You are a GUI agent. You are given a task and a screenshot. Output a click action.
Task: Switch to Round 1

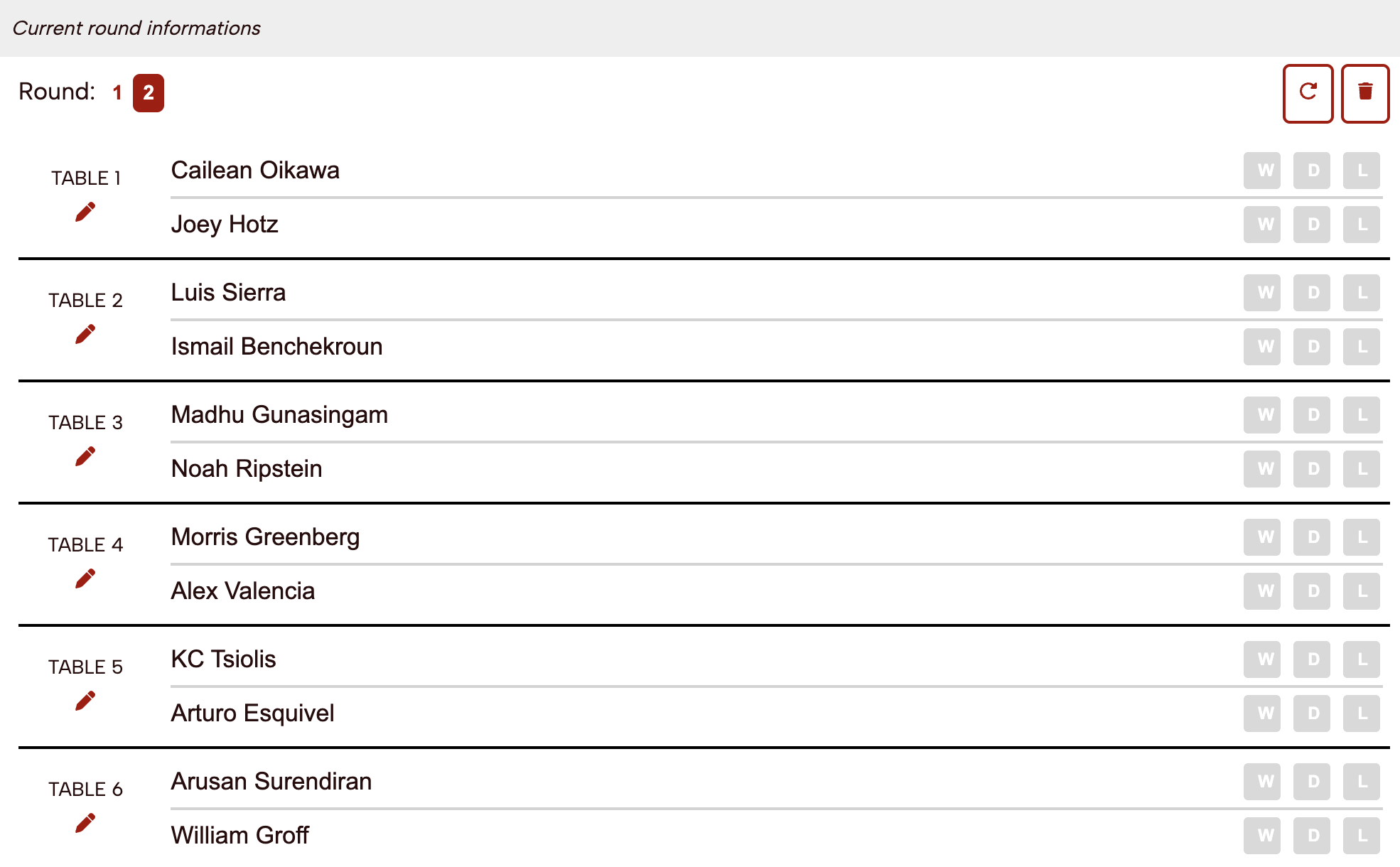[117, 92]
